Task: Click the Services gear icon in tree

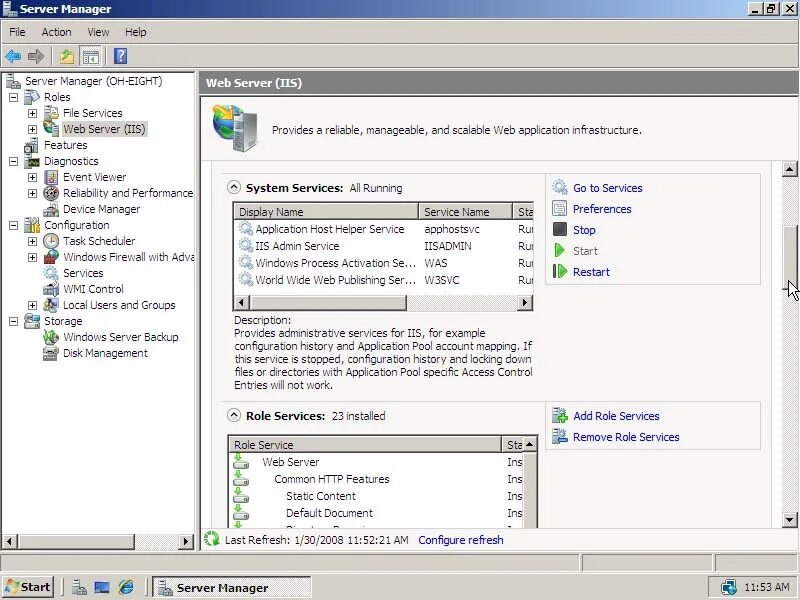Action: click(51, 273)
